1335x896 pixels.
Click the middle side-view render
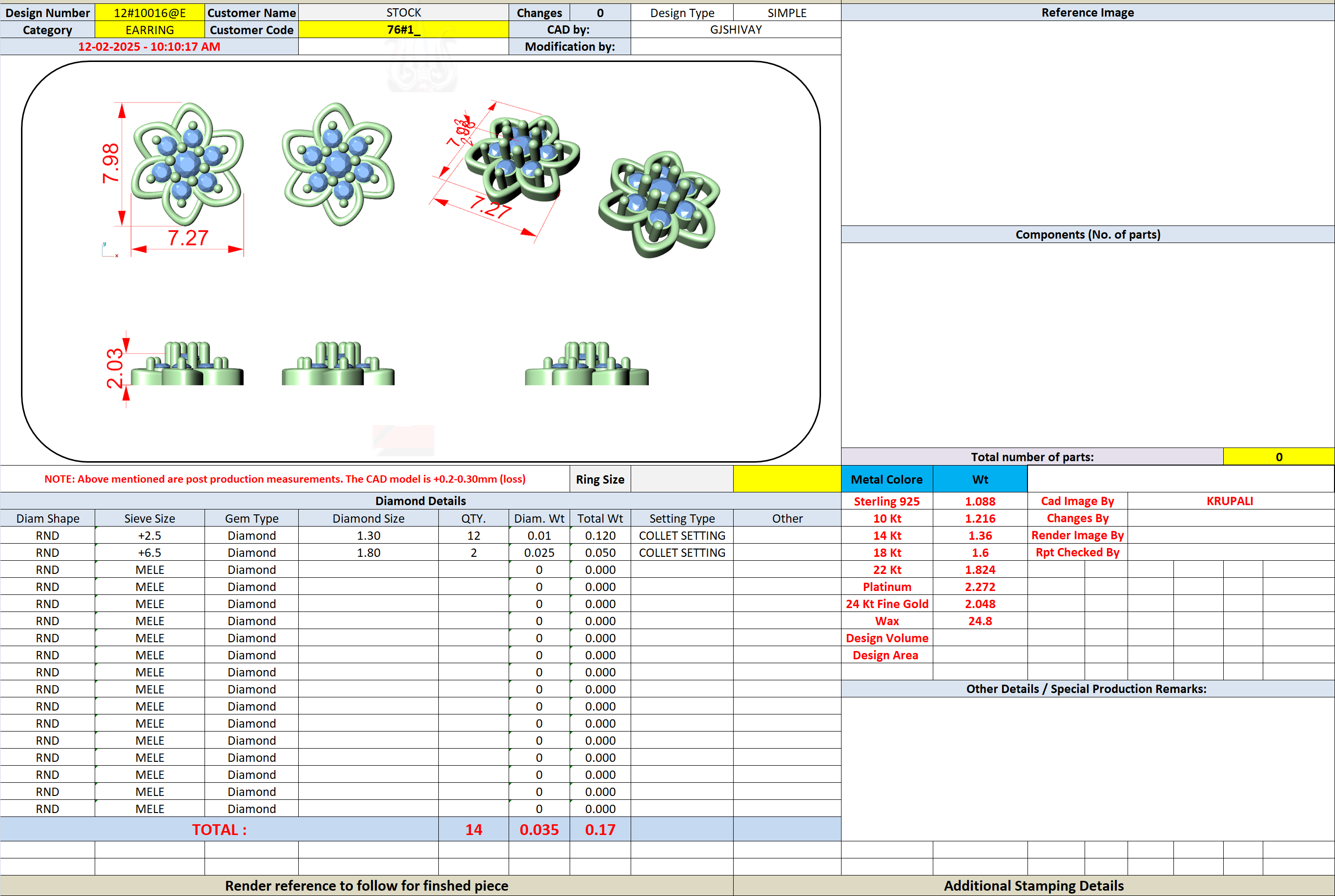pos(338,364)
